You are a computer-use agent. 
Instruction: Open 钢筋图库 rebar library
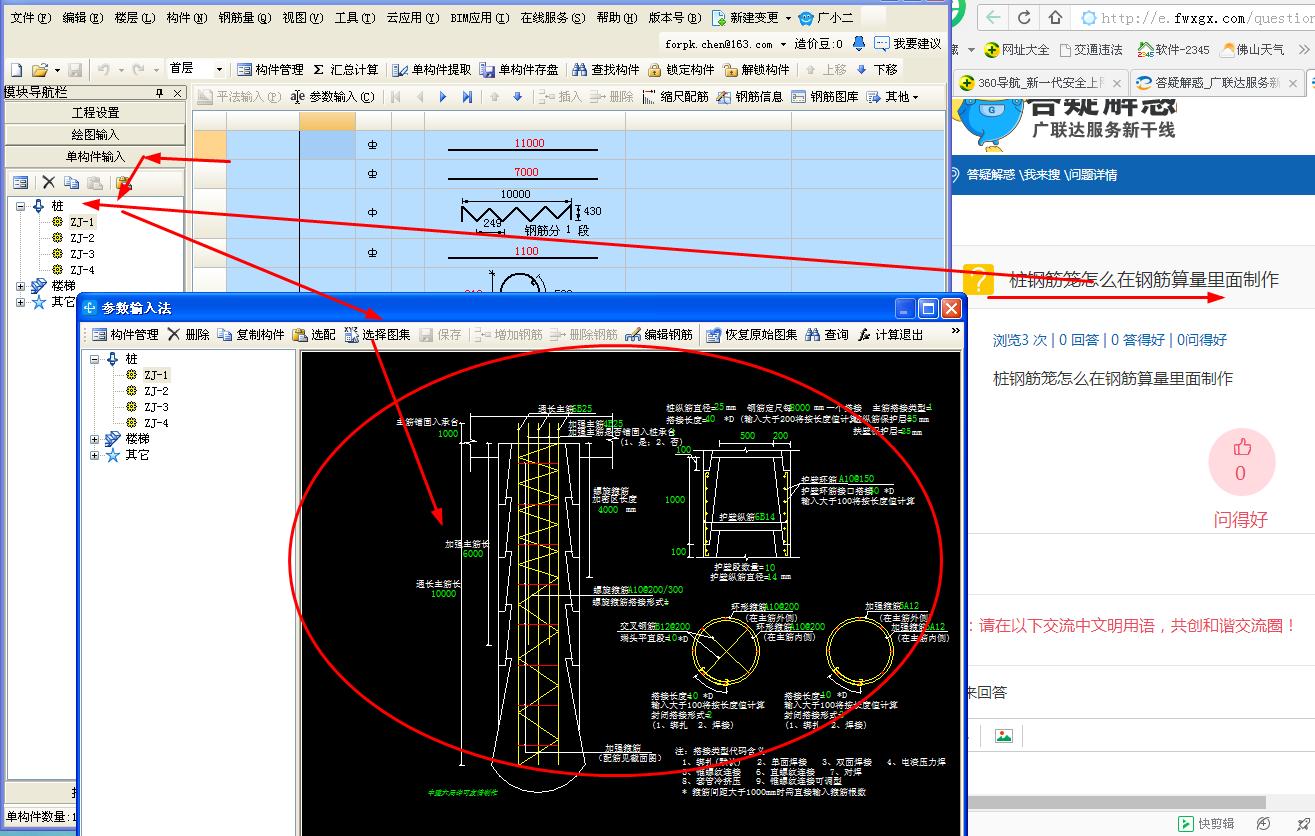(825, 97)
